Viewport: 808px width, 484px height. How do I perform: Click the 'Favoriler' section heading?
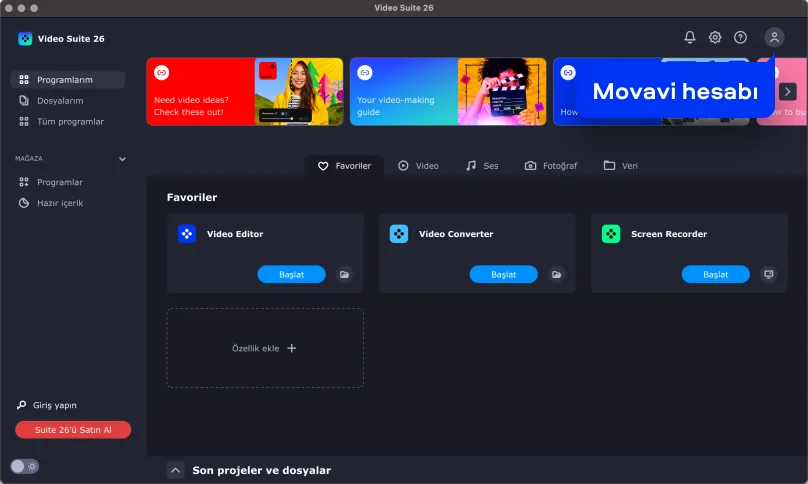click(192, 197)
